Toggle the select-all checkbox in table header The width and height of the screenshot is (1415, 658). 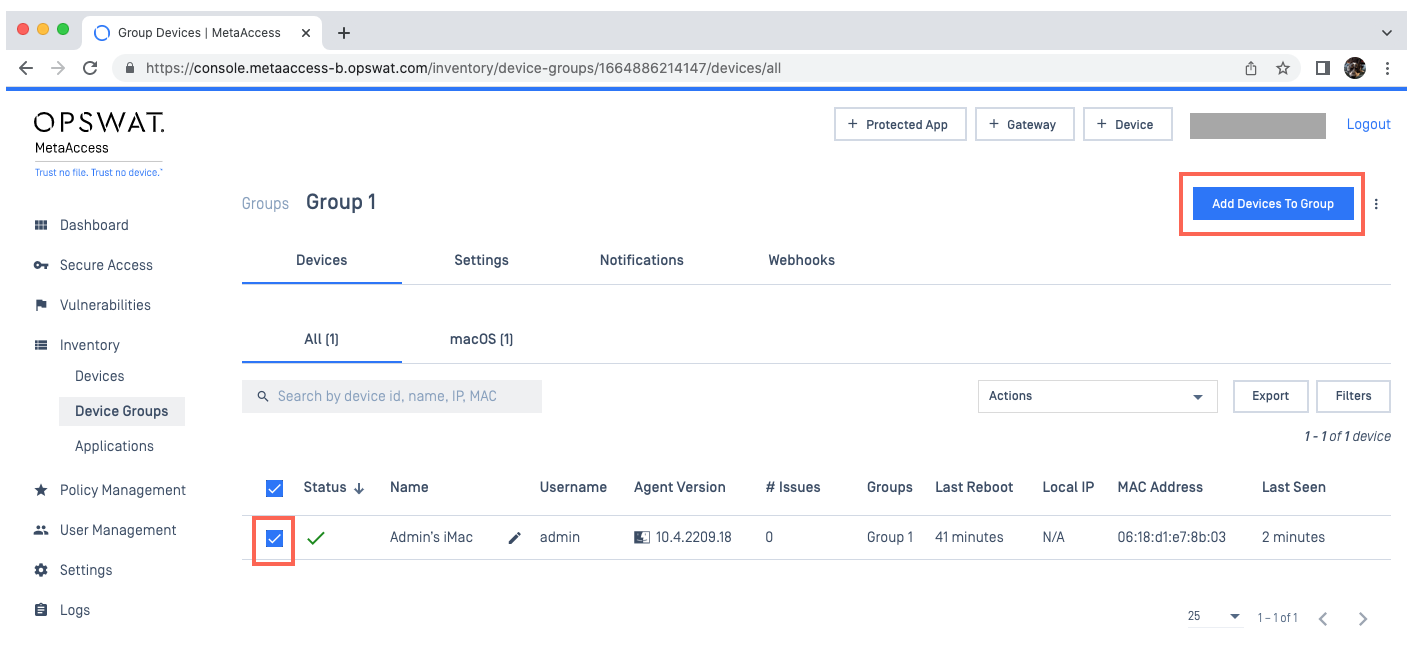click(274, 488)
